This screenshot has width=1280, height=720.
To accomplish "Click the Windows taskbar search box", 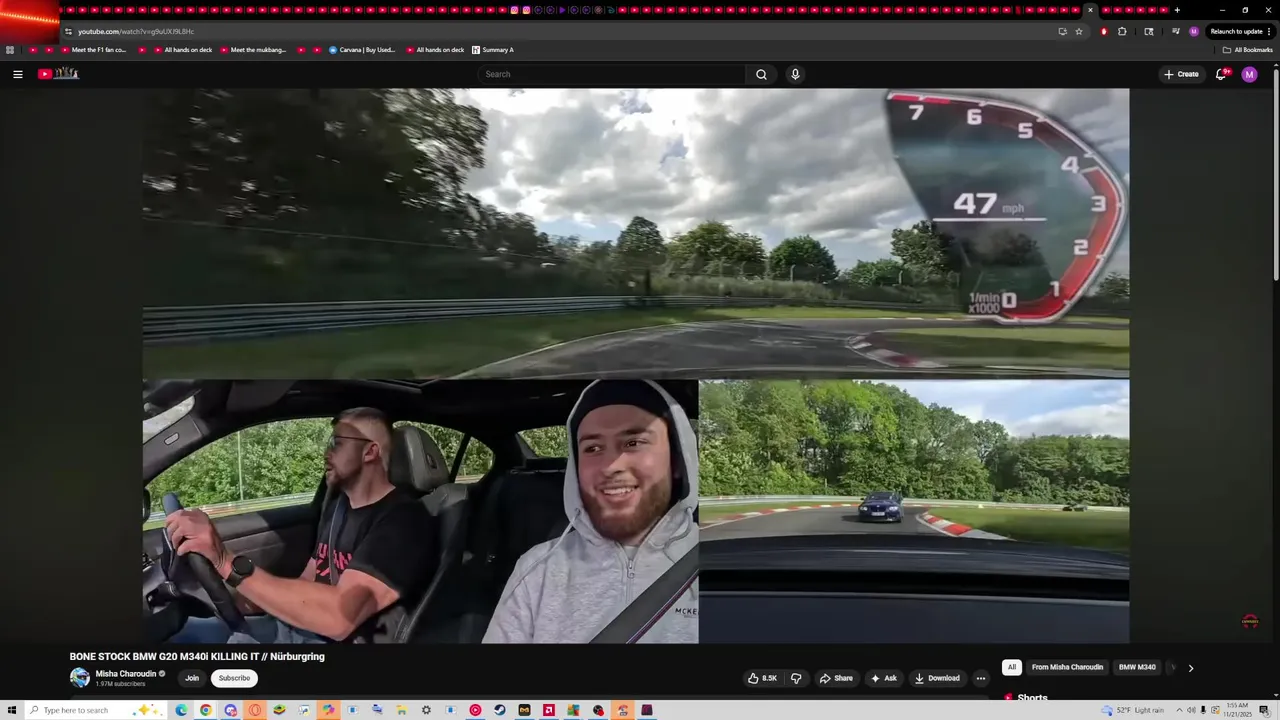I will (95, 710).
